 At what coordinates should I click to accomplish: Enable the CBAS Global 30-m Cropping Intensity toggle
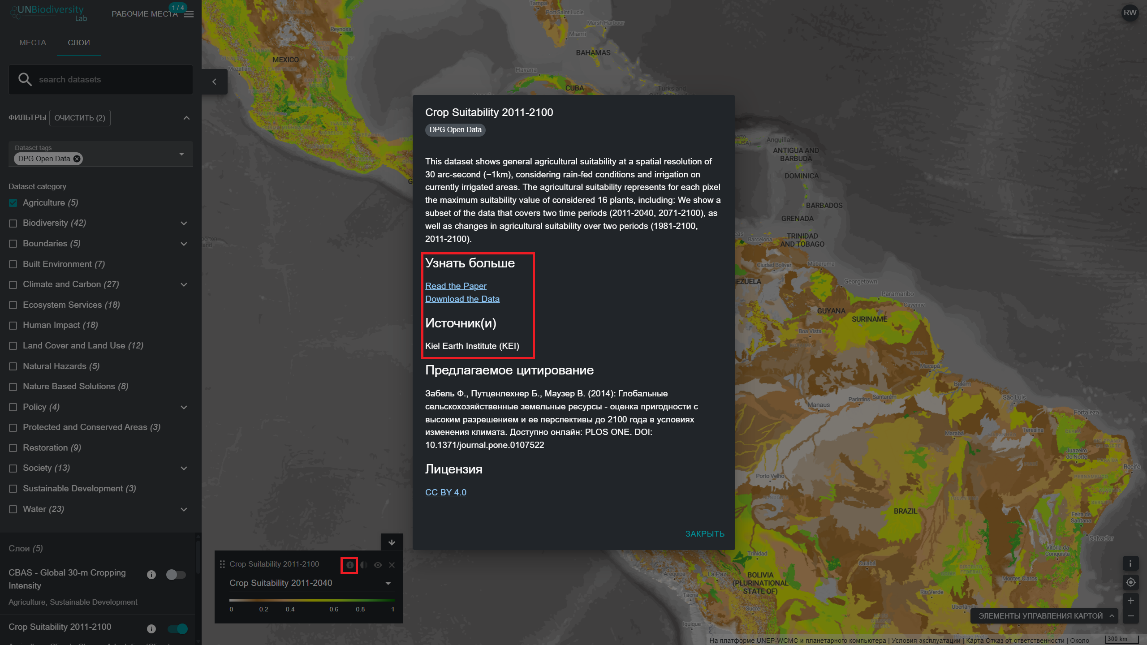[176, 574]
